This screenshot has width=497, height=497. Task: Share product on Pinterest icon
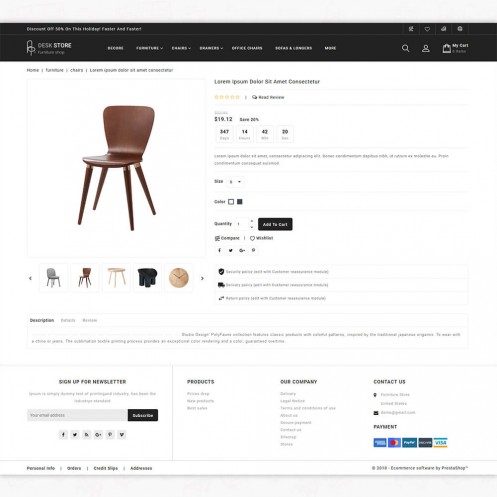pos(253,250)
